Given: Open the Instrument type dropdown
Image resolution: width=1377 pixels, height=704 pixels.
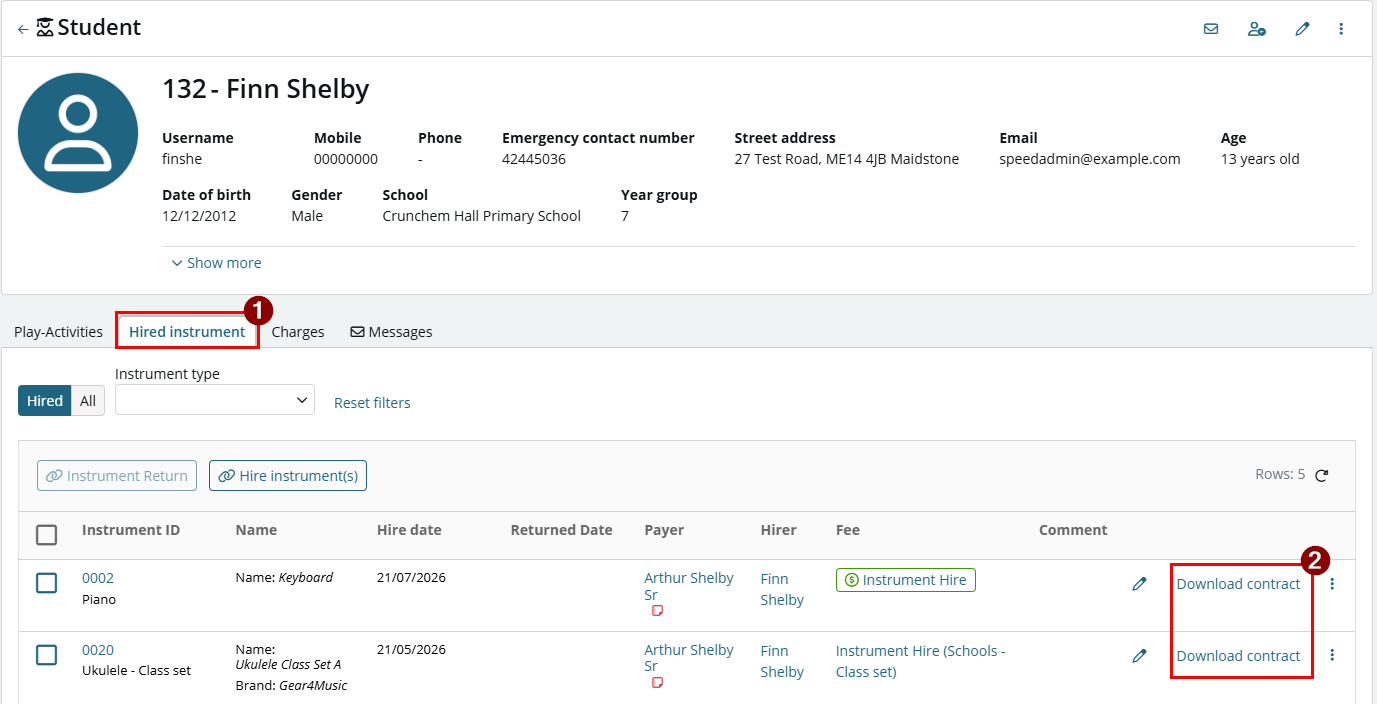Looking at the screenshot, I should 215,400.
